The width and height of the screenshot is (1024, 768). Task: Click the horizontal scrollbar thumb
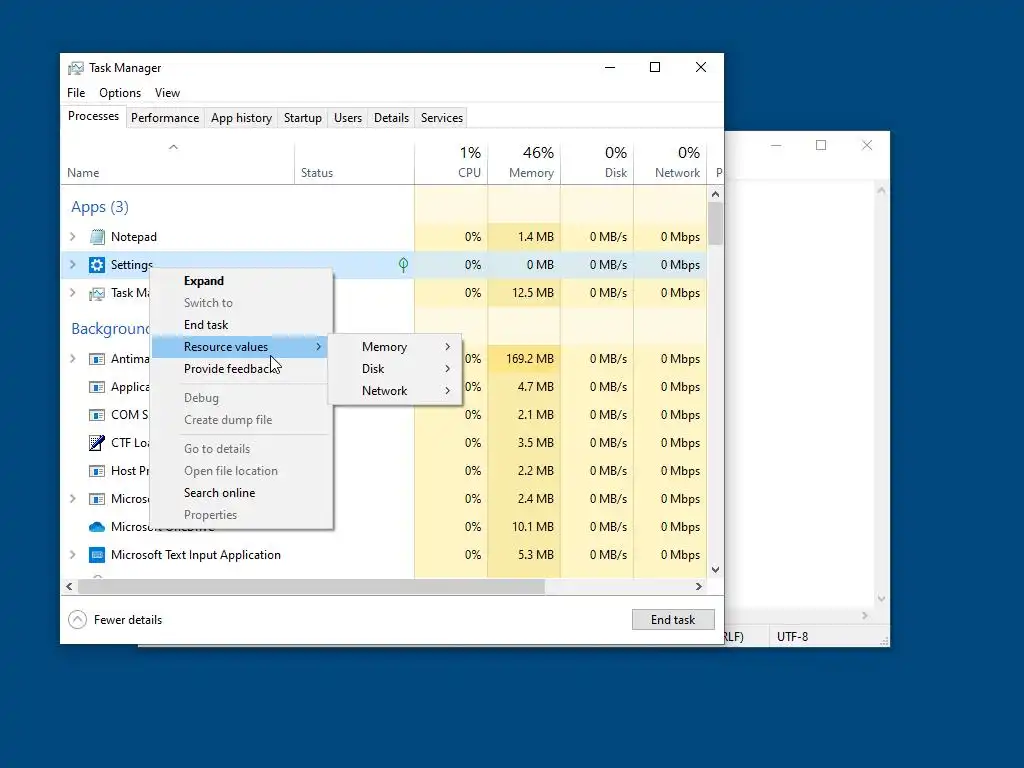click(311, 586)
